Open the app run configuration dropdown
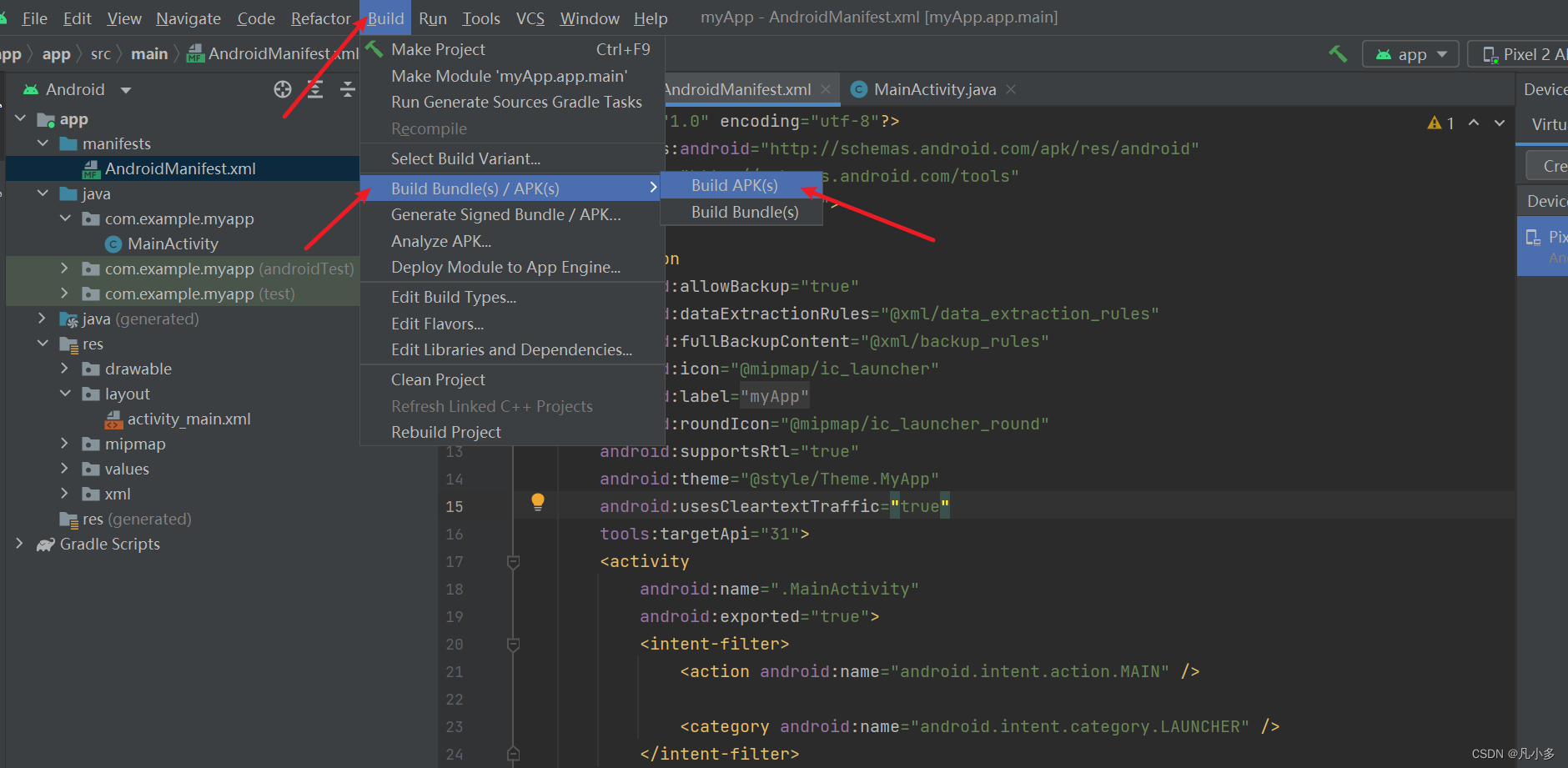 pos(1411,54)
